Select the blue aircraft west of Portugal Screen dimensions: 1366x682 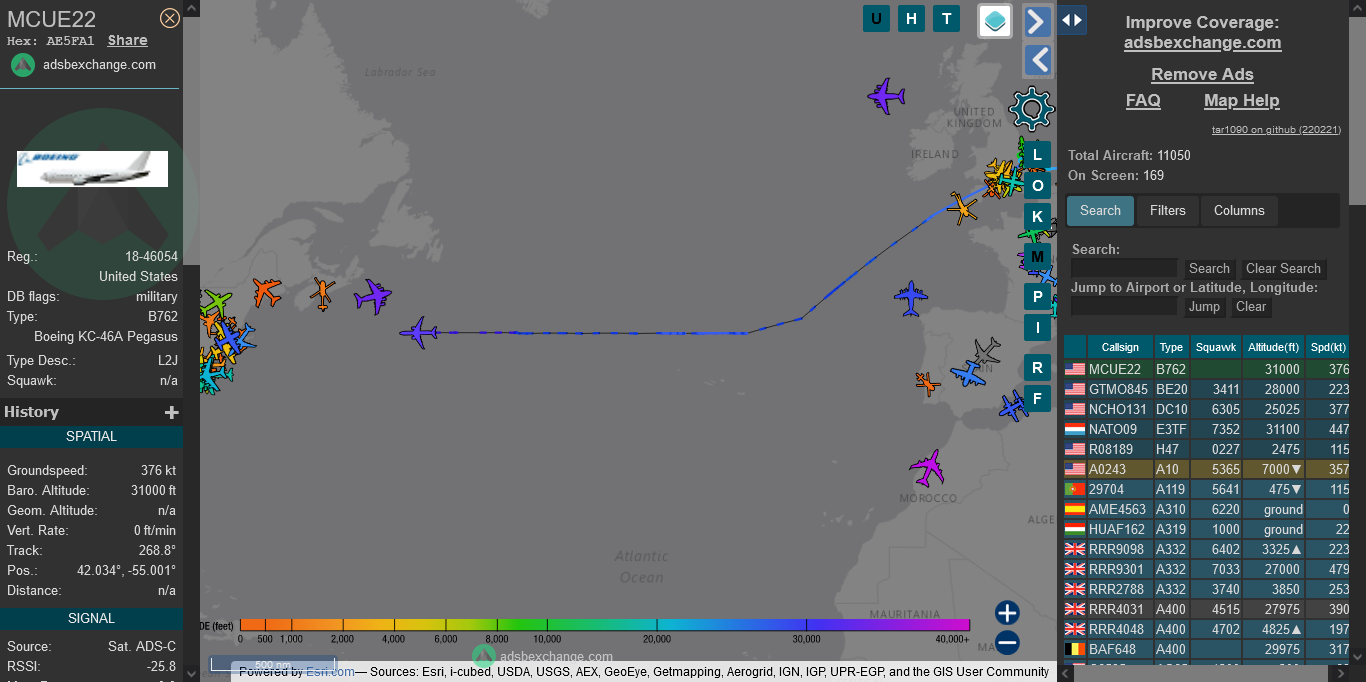click(x=911, y=298)
